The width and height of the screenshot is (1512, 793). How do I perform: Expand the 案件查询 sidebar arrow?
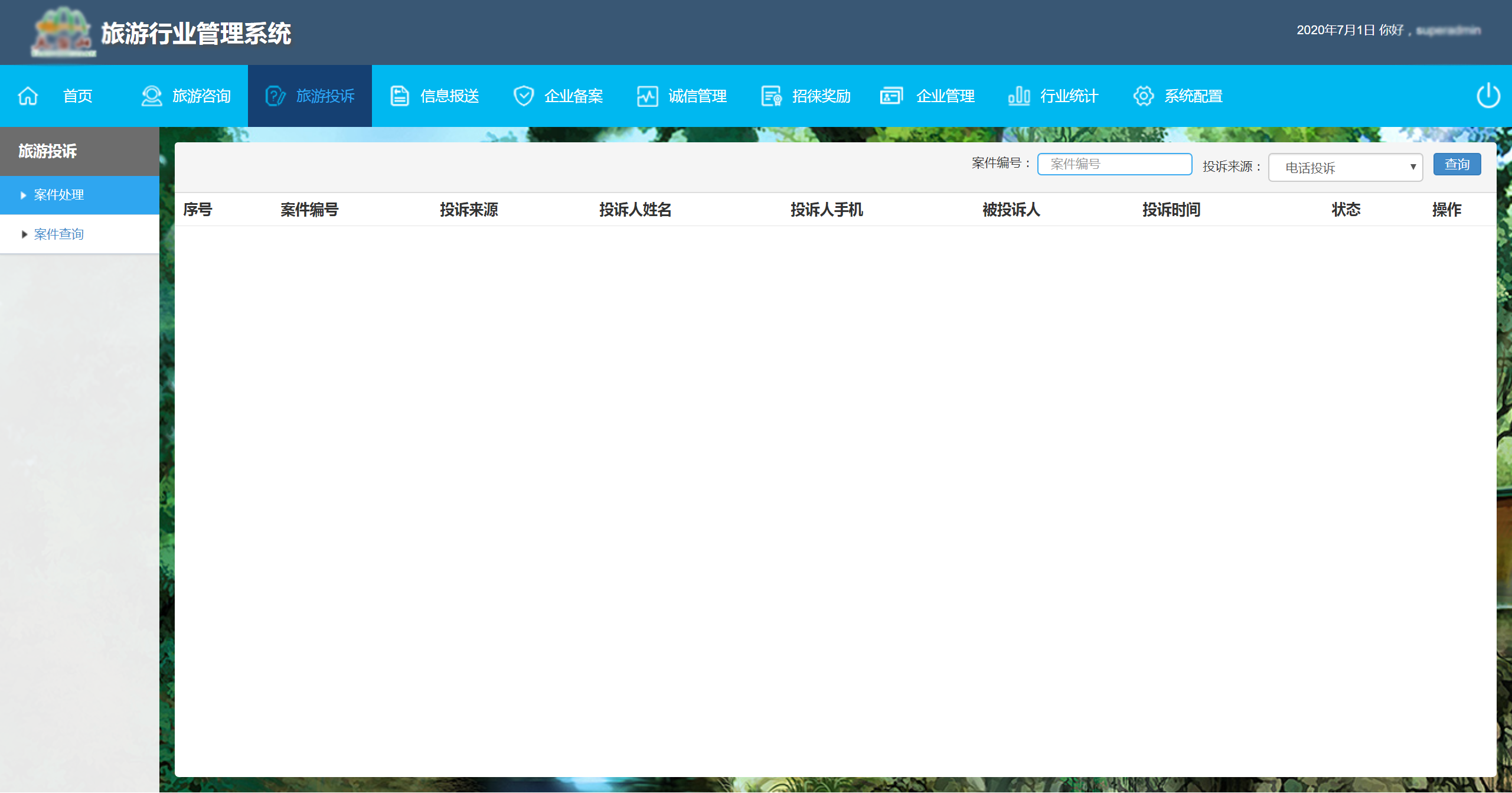point(24,234)
